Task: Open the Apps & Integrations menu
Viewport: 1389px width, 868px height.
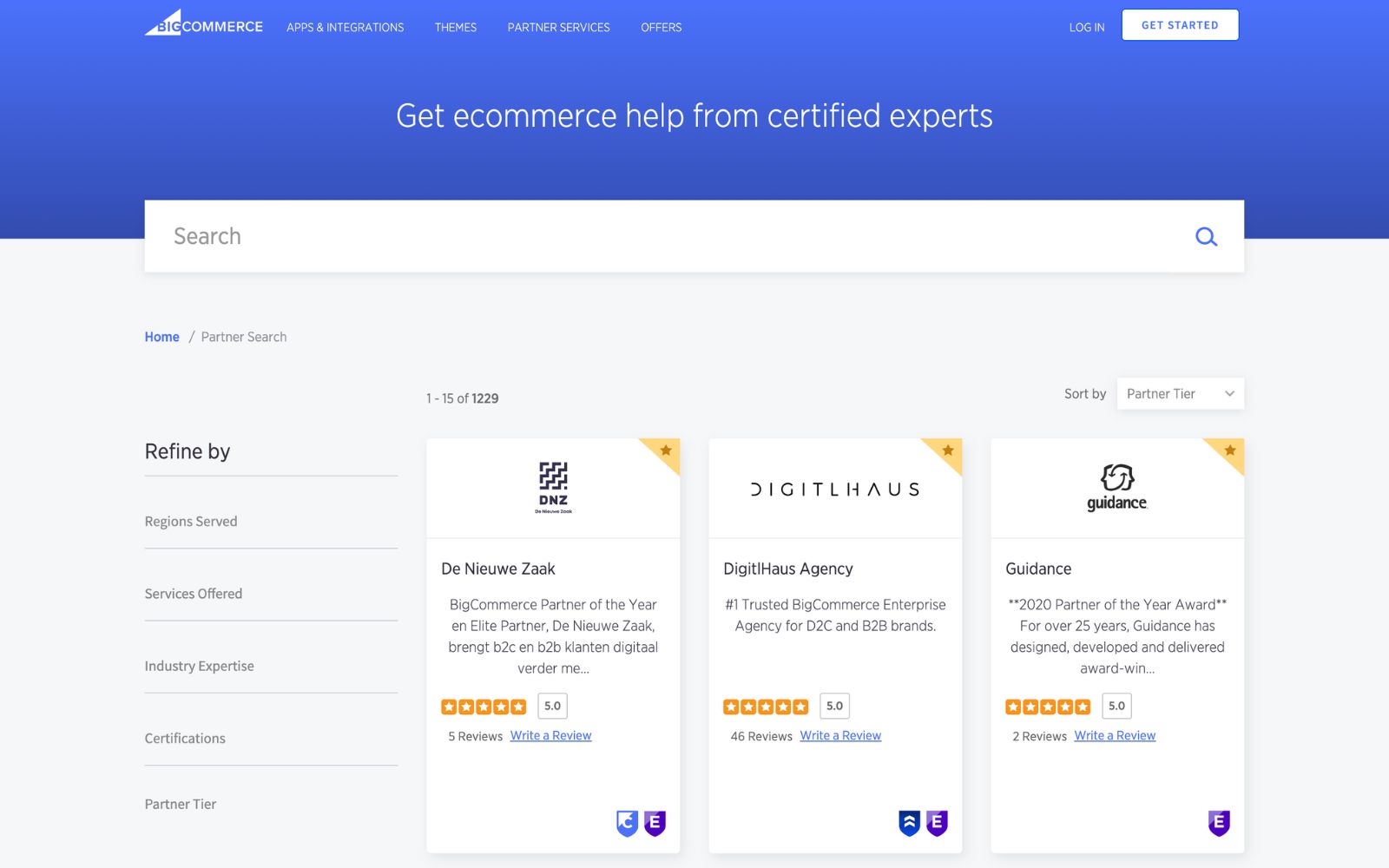Action: (x=345, y=27)
